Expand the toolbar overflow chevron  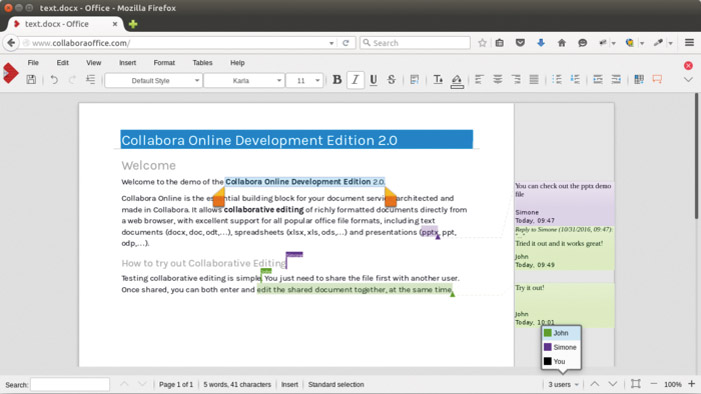pyautogui.click(x=688, y=80)
